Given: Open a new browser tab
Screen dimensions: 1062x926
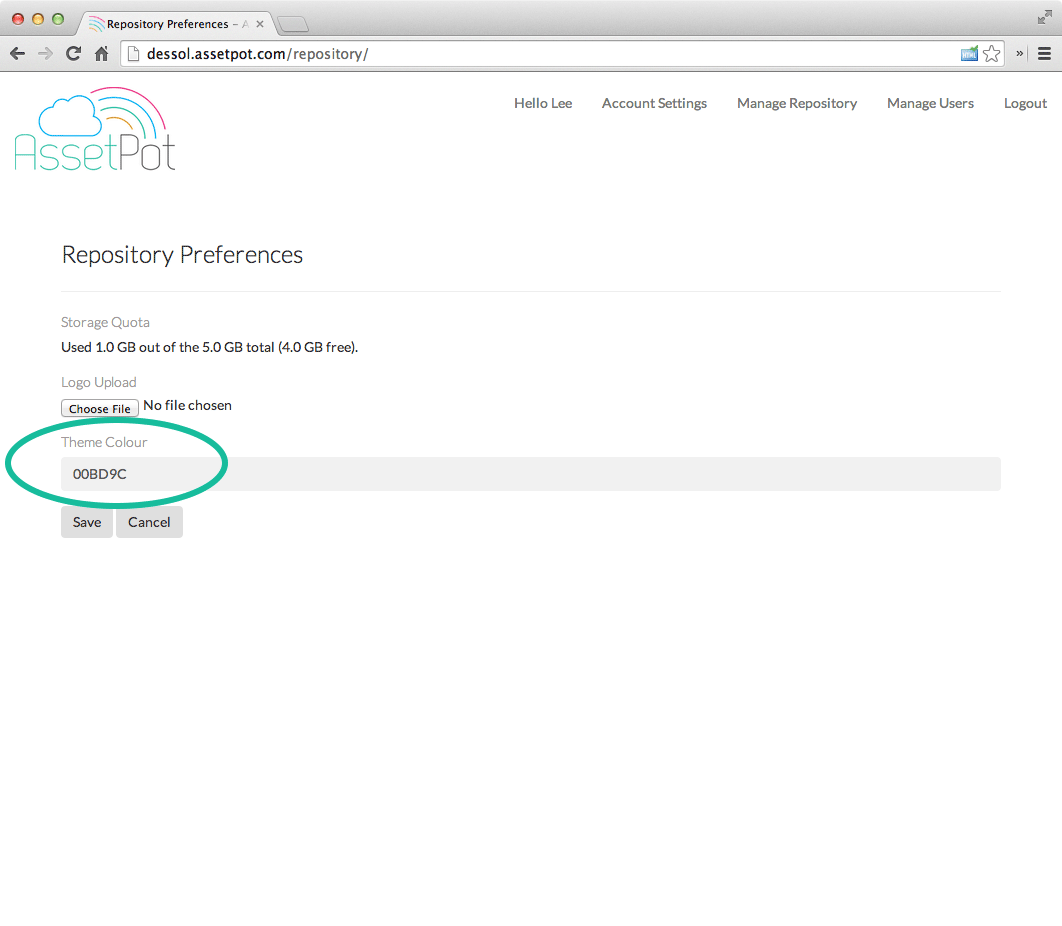Looking at the screenshot, I should tap(293, 24).
